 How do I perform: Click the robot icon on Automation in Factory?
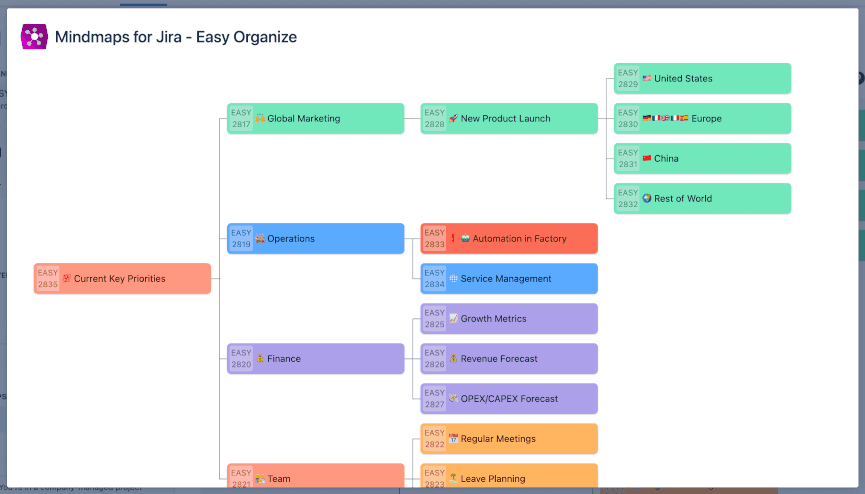(x=465, y=238)
